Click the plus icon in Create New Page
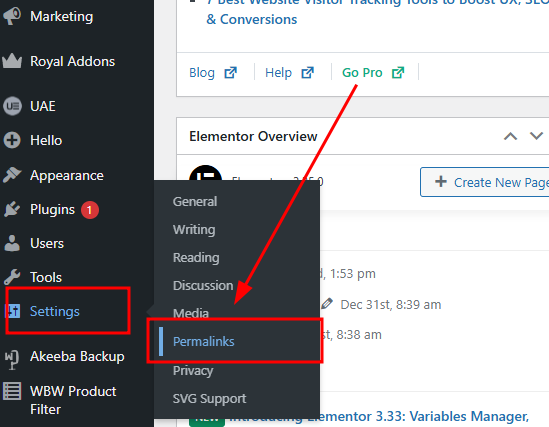The width and height of the screenshot is (549, 427). (x=441, y=182)
